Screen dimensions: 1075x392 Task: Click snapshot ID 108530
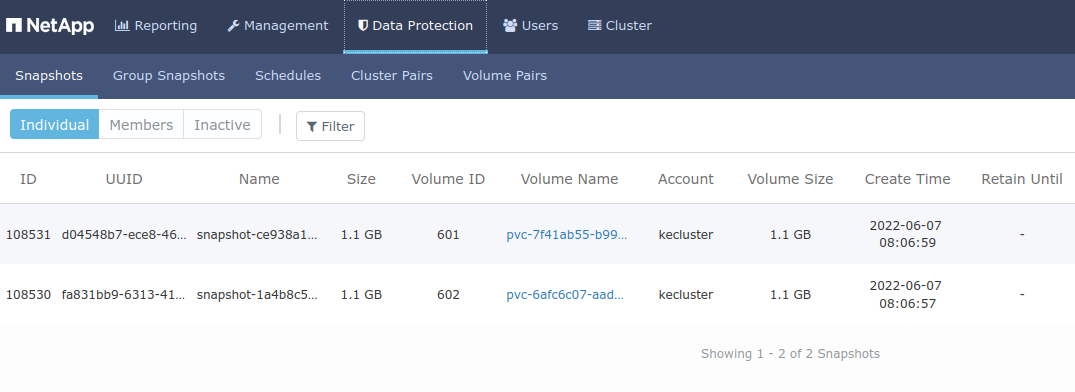pos(28,295)
